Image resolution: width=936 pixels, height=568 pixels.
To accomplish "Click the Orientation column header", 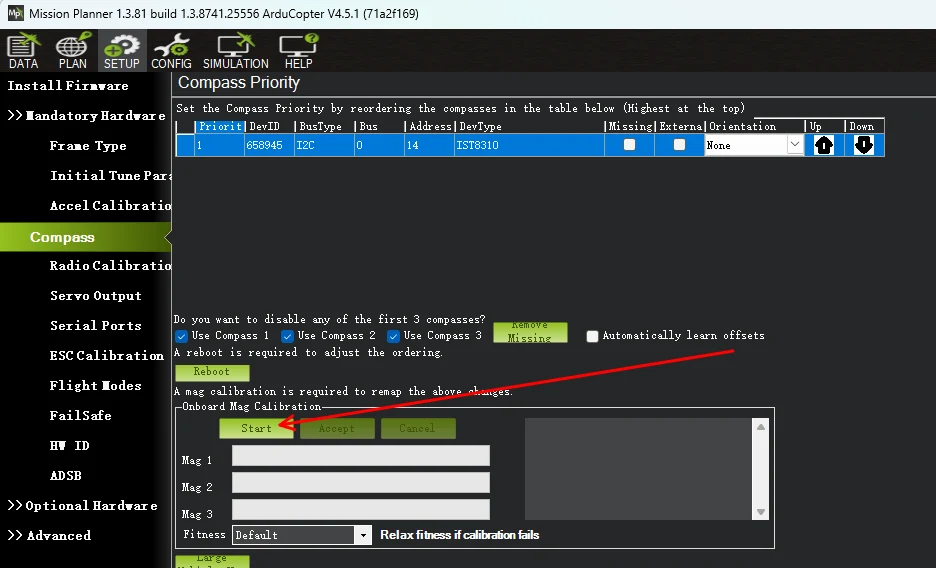I will [755, 126].
